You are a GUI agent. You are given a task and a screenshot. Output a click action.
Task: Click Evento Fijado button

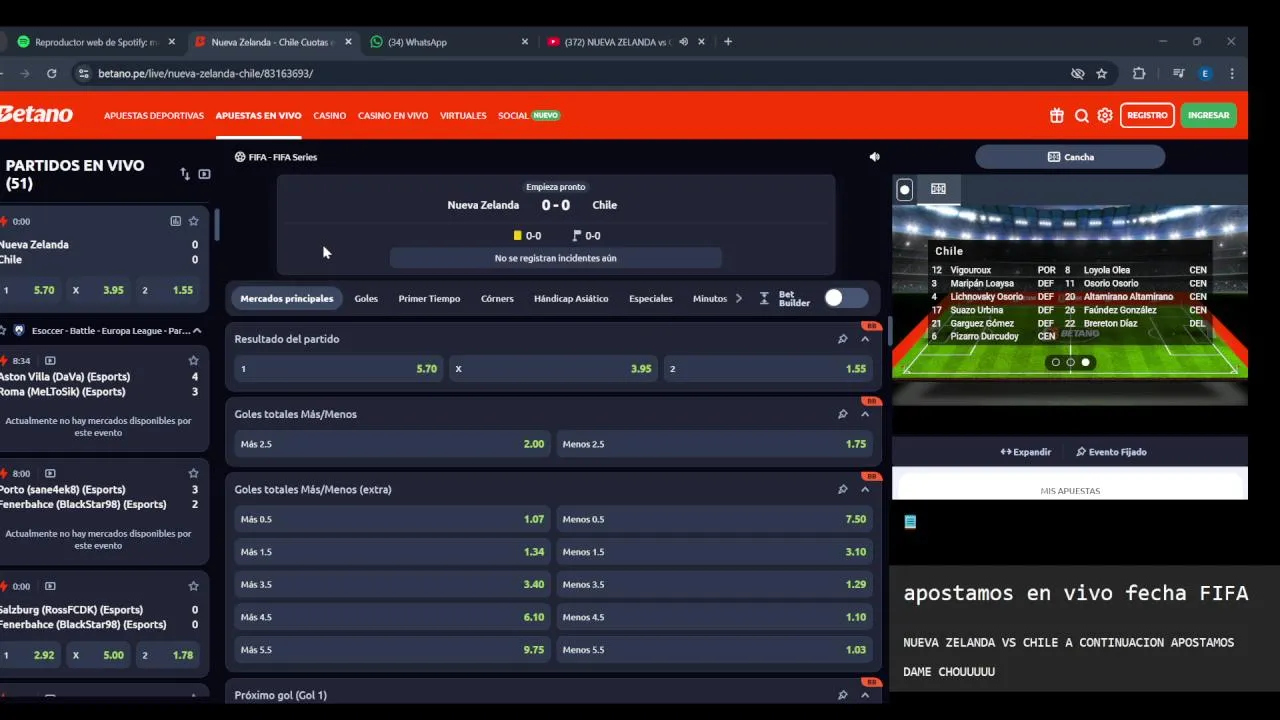click(1111, 452)
